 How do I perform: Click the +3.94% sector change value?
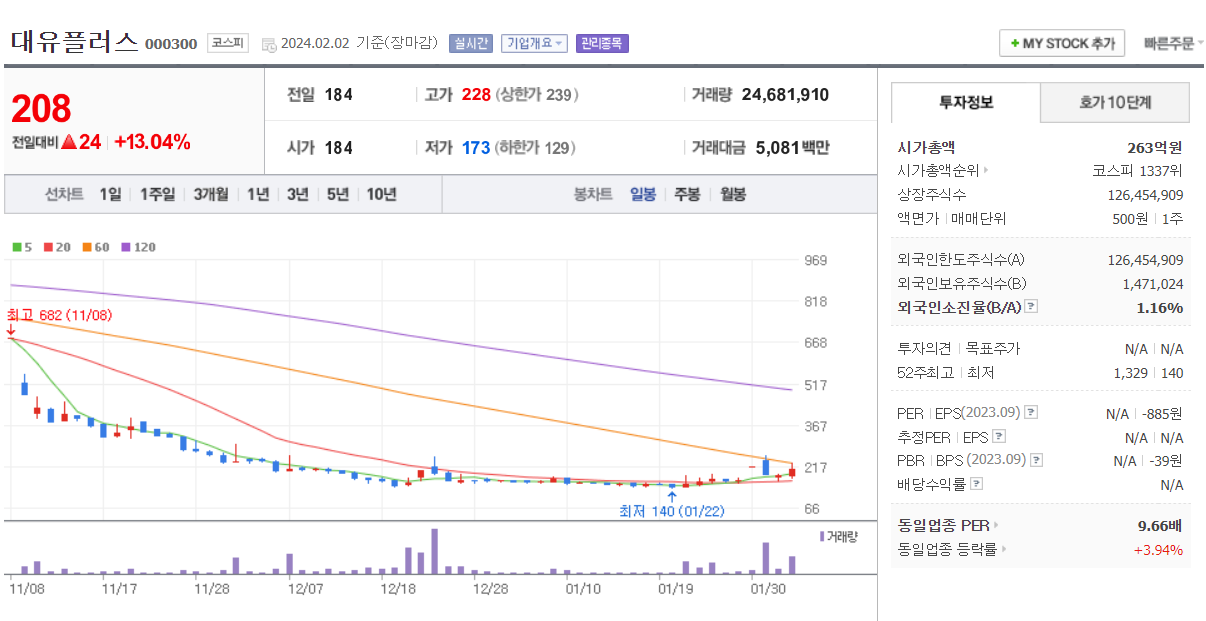(1158, 549)
